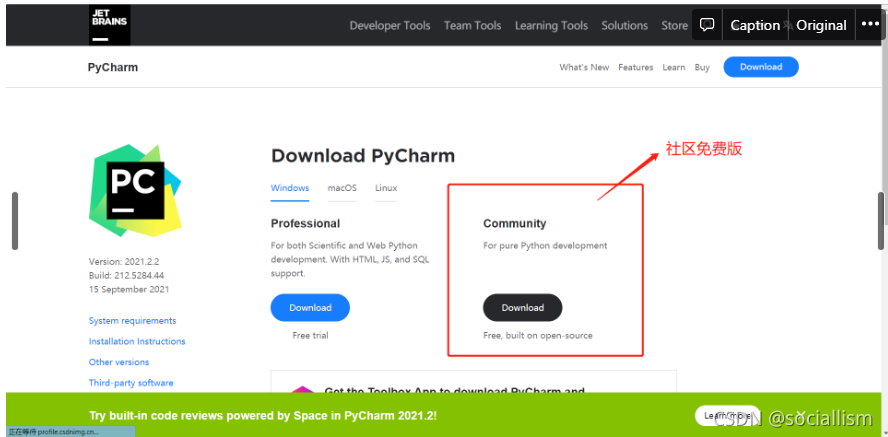888x437 pixels.
Task: Click the Build: 212.5284.44 text
Action: 128,275
